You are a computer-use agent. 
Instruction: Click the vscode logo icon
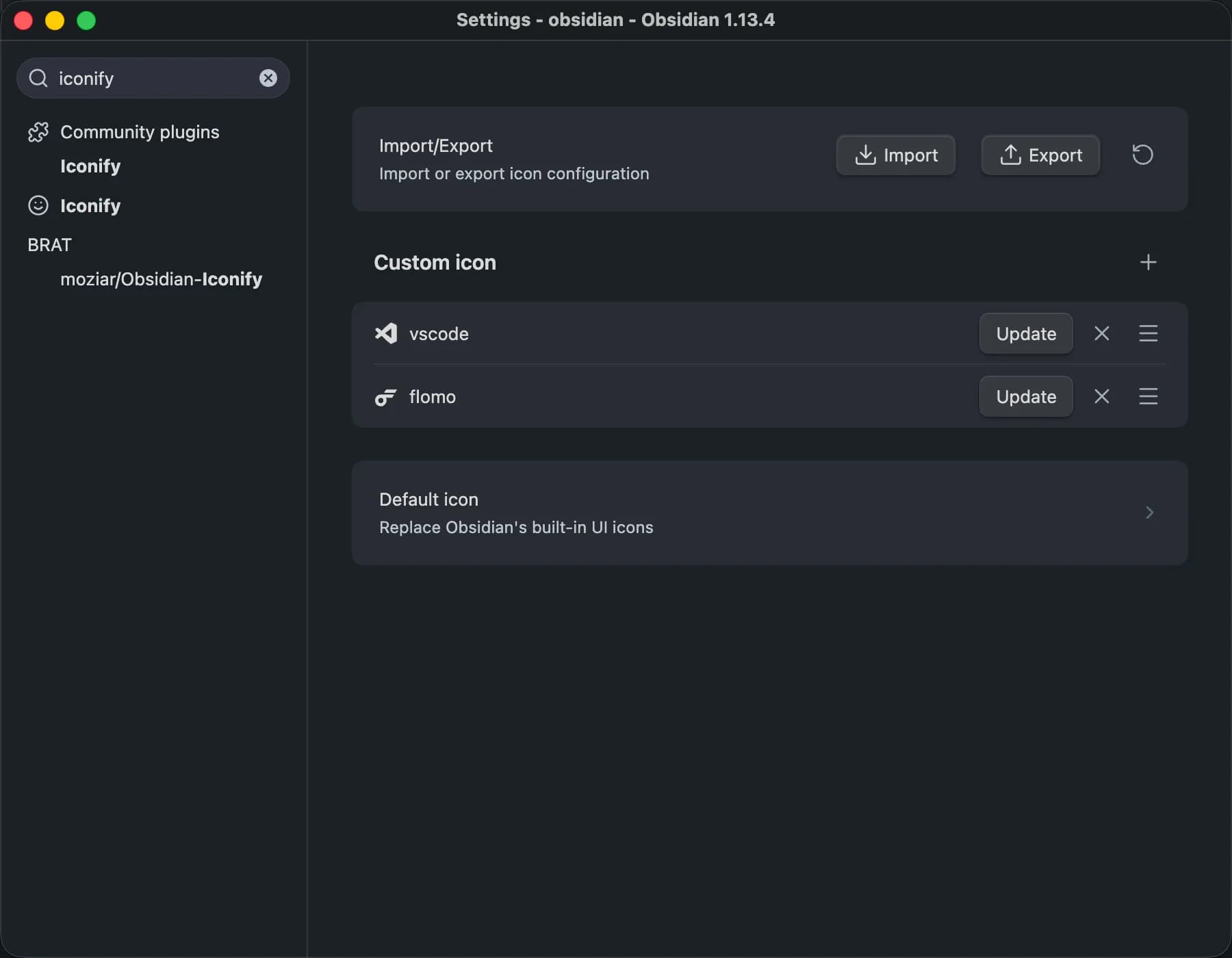pyautogui.click(x=386, y=333)
